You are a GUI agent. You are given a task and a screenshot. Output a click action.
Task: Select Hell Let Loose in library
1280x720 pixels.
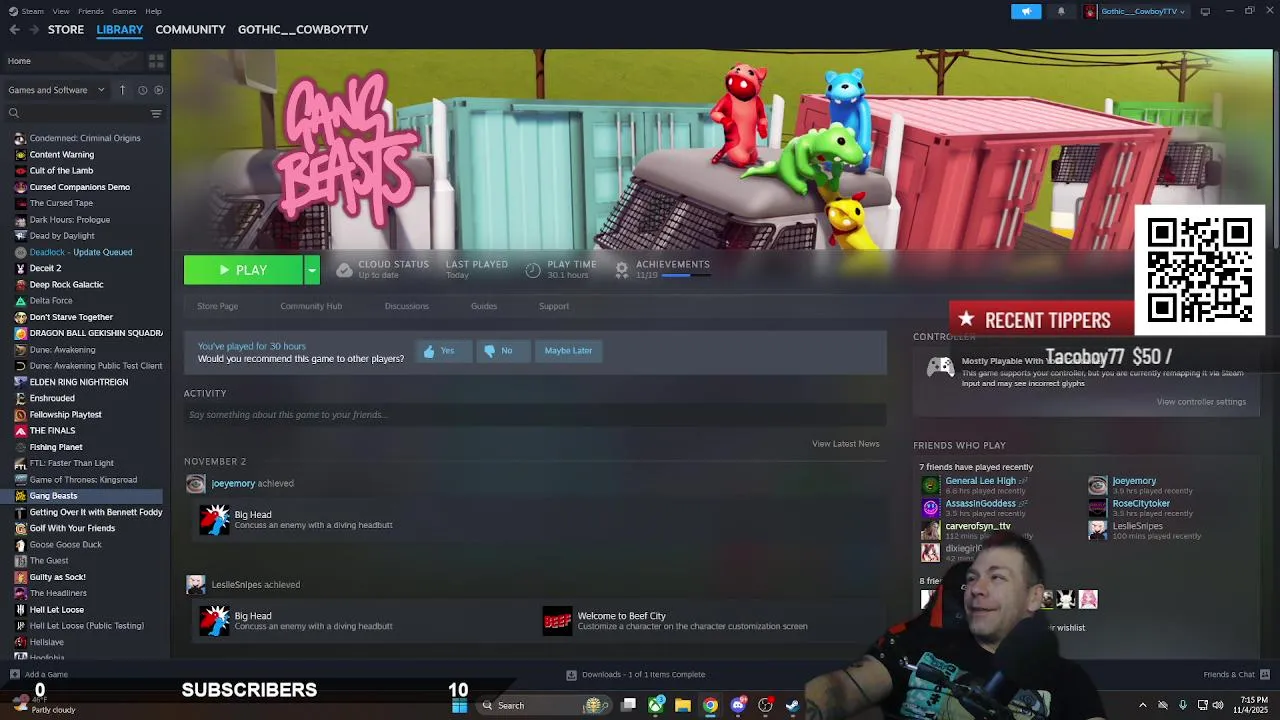56,610
